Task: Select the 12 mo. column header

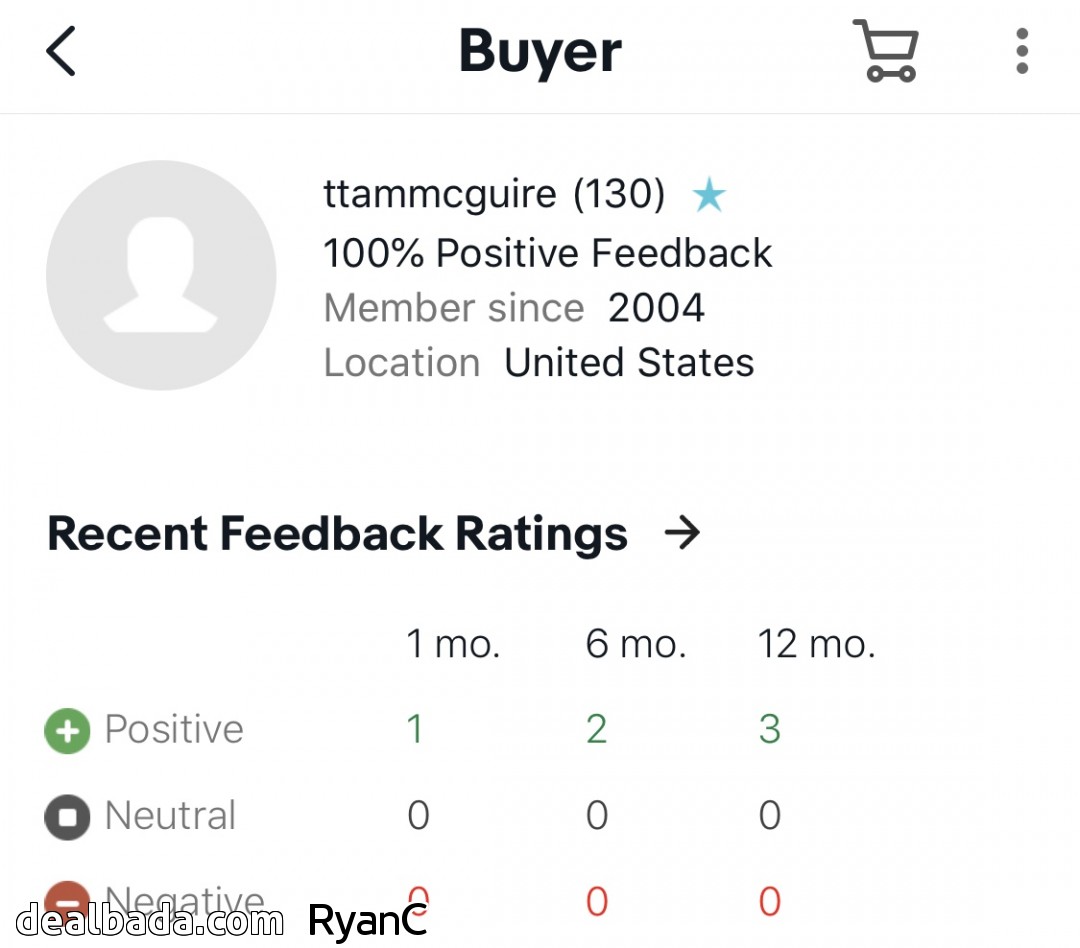Action: [x=816, y=645]
